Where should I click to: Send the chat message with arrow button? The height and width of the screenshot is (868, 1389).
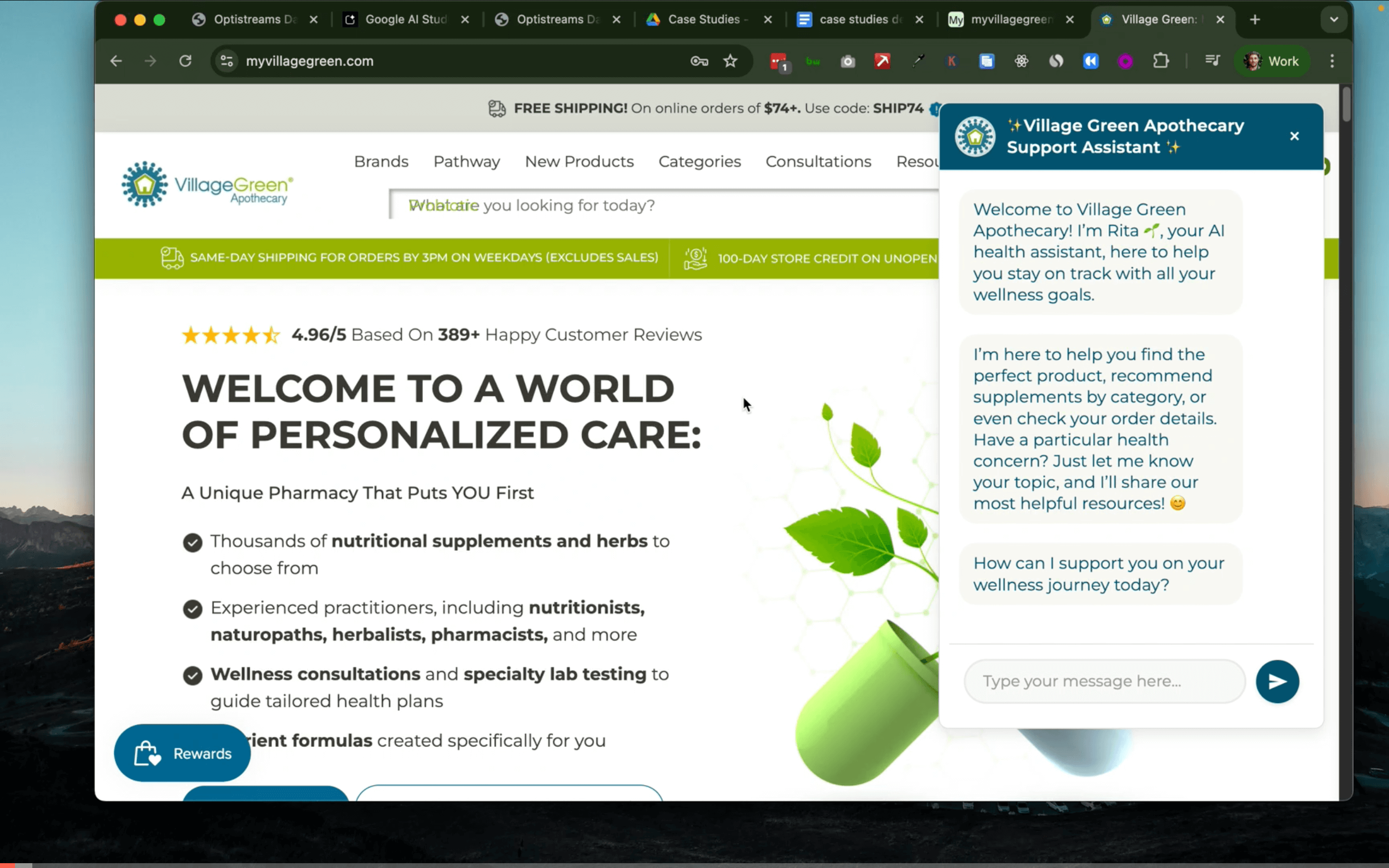[1277, 681]
